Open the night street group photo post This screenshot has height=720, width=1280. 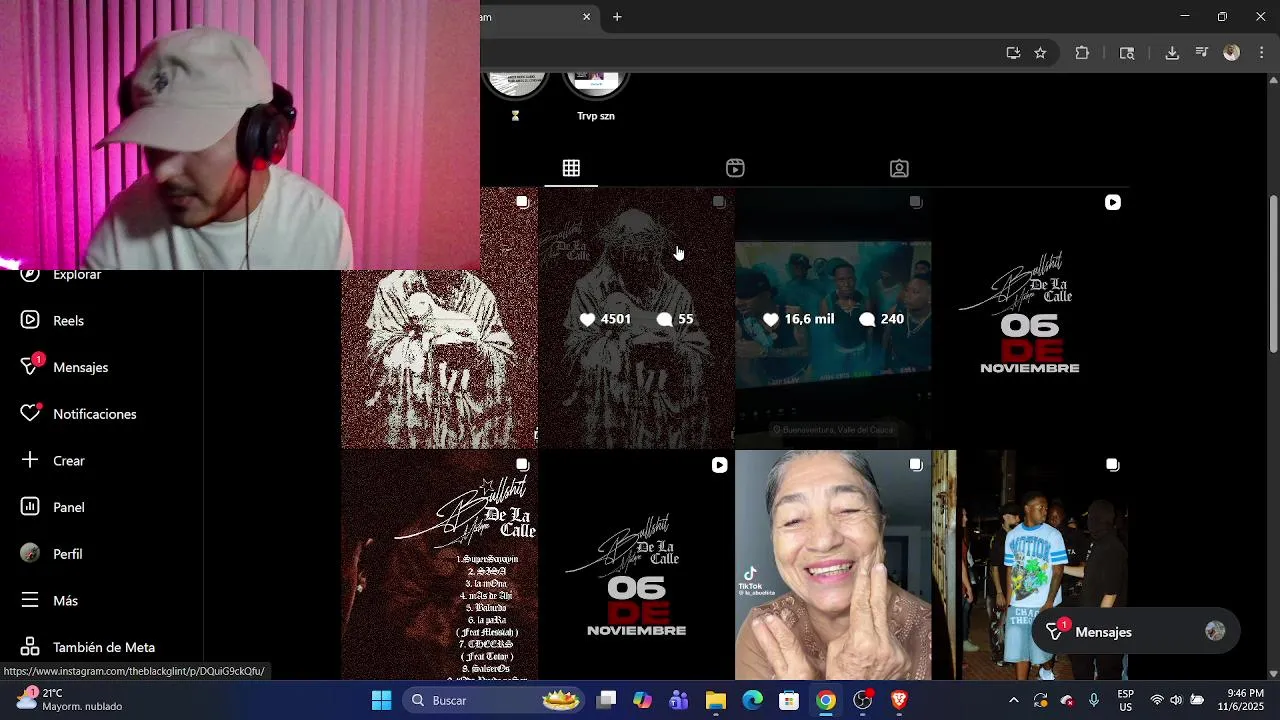point(1030,566)
